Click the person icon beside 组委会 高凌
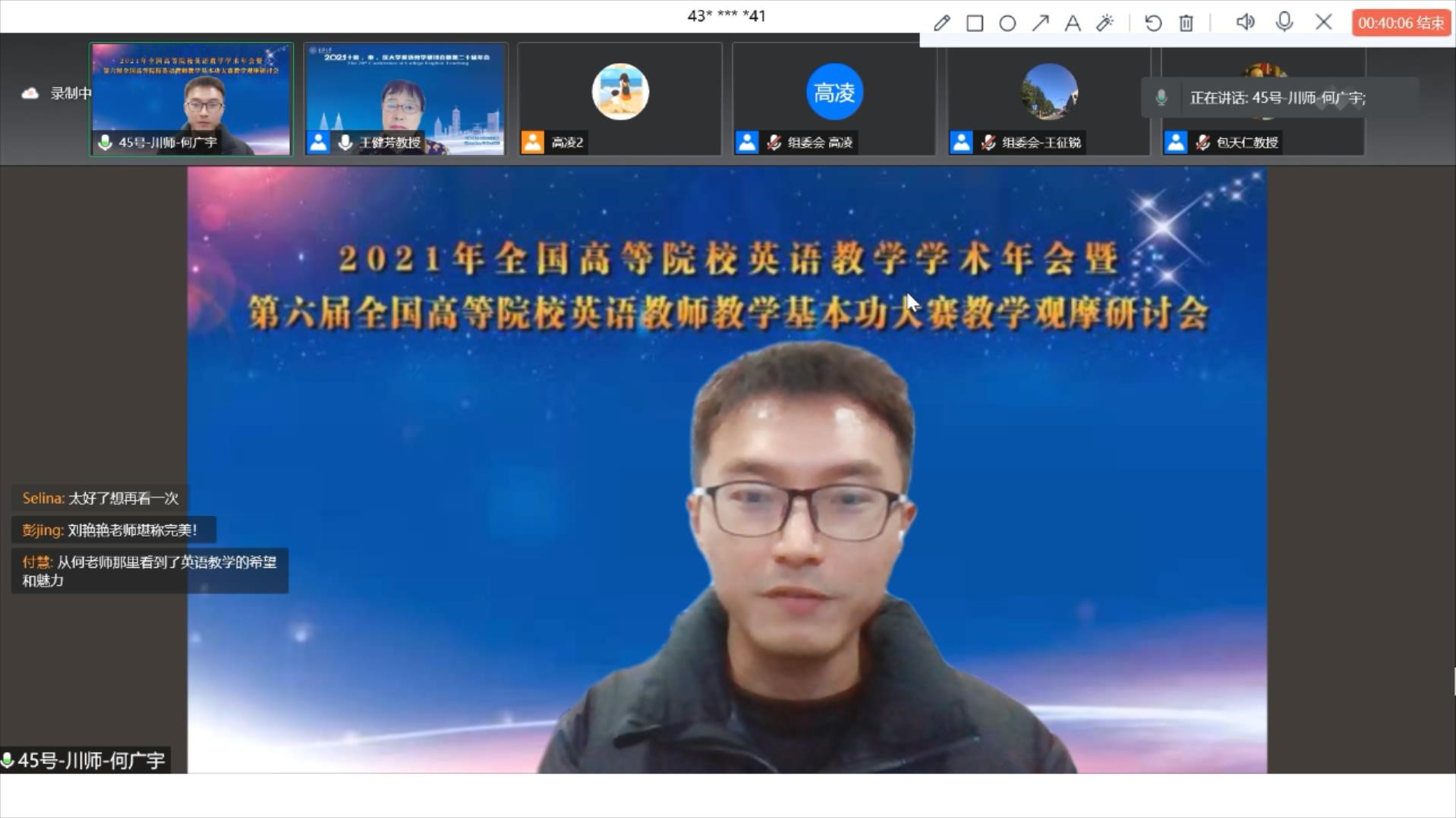 [747, 143]
